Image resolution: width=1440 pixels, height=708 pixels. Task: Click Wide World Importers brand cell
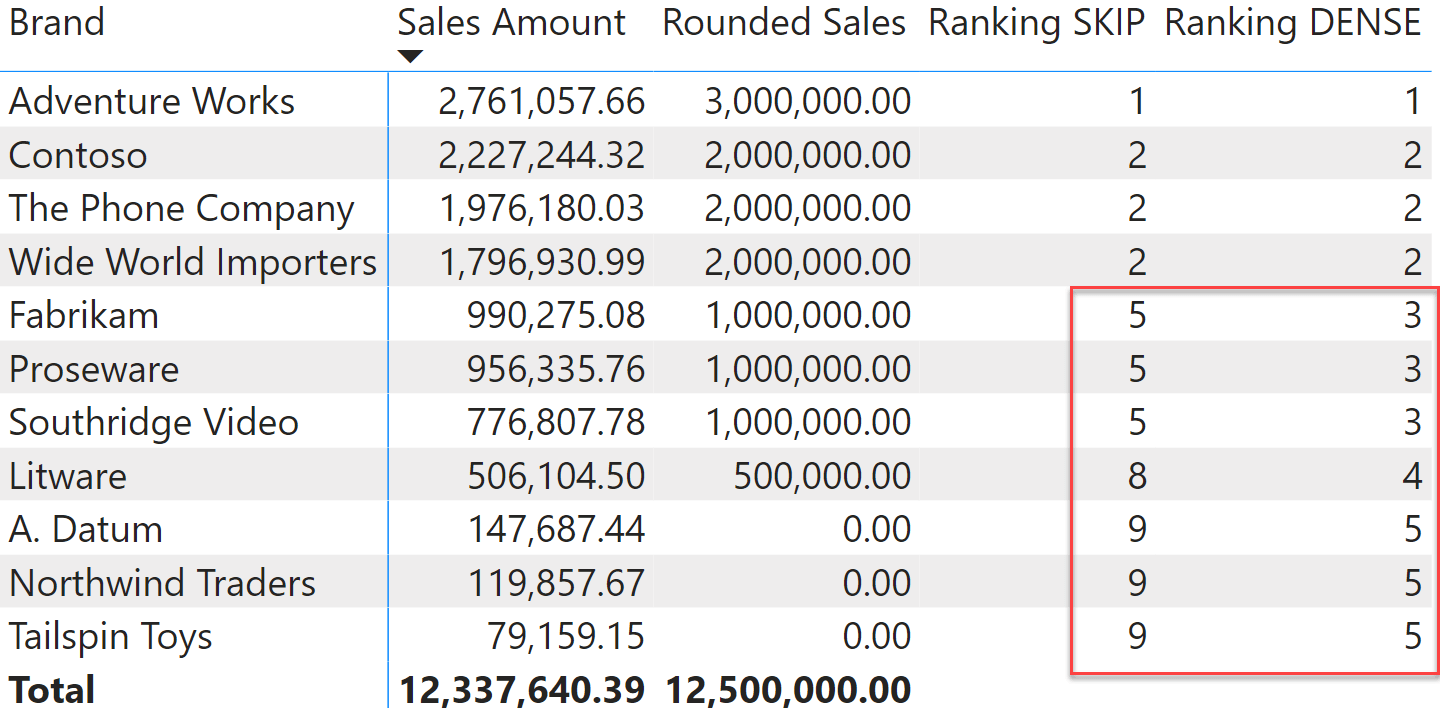tap(193, 262)
